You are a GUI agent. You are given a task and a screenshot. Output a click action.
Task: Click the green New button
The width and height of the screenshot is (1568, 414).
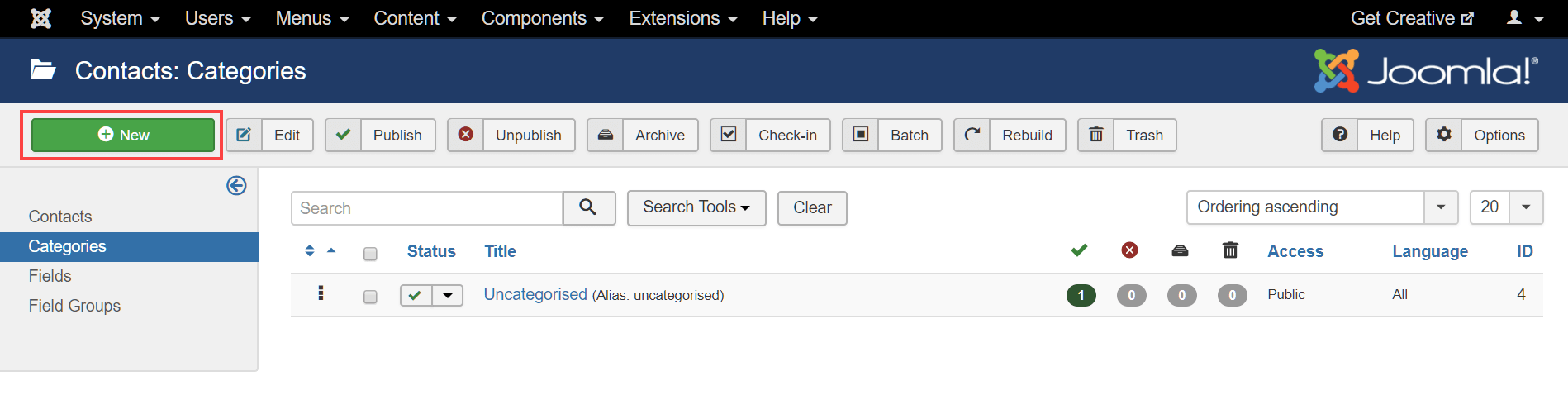click(x=123, y=135)
